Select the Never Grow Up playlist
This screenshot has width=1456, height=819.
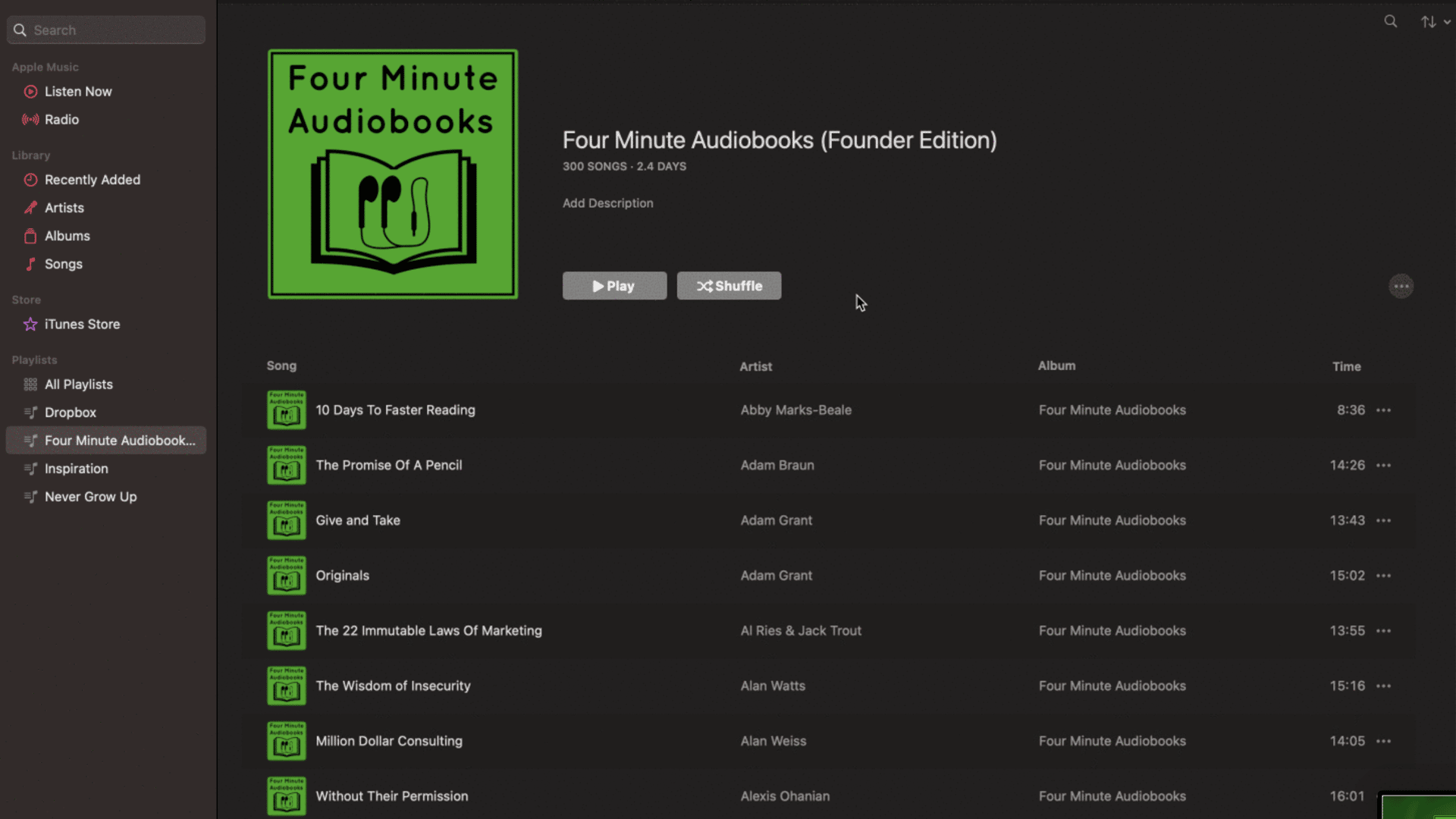tap(90, 497)
